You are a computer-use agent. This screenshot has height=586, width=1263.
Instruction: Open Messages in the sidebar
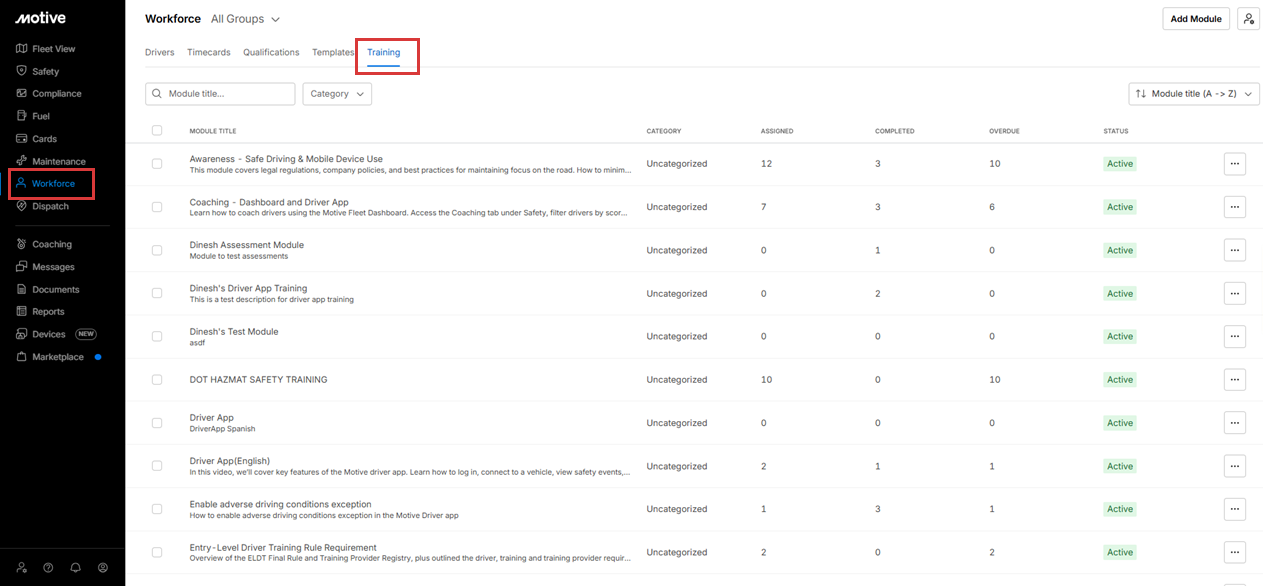click(x=52, y=267)
